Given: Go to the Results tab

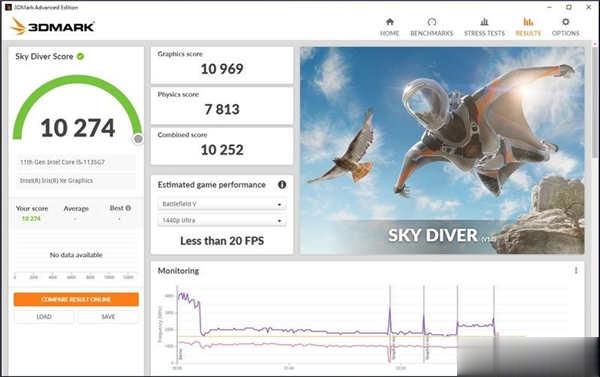Looking at the screenshot, I should point(528,27).
